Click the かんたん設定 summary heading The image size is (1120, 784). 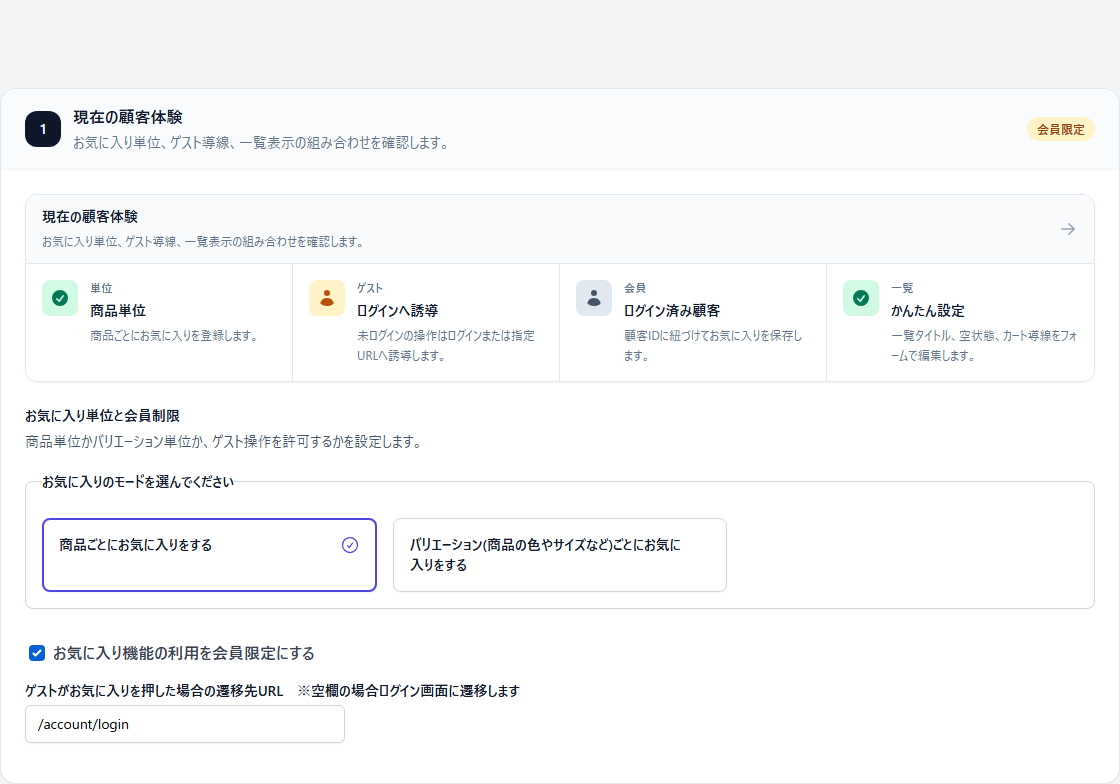[927, 311]
